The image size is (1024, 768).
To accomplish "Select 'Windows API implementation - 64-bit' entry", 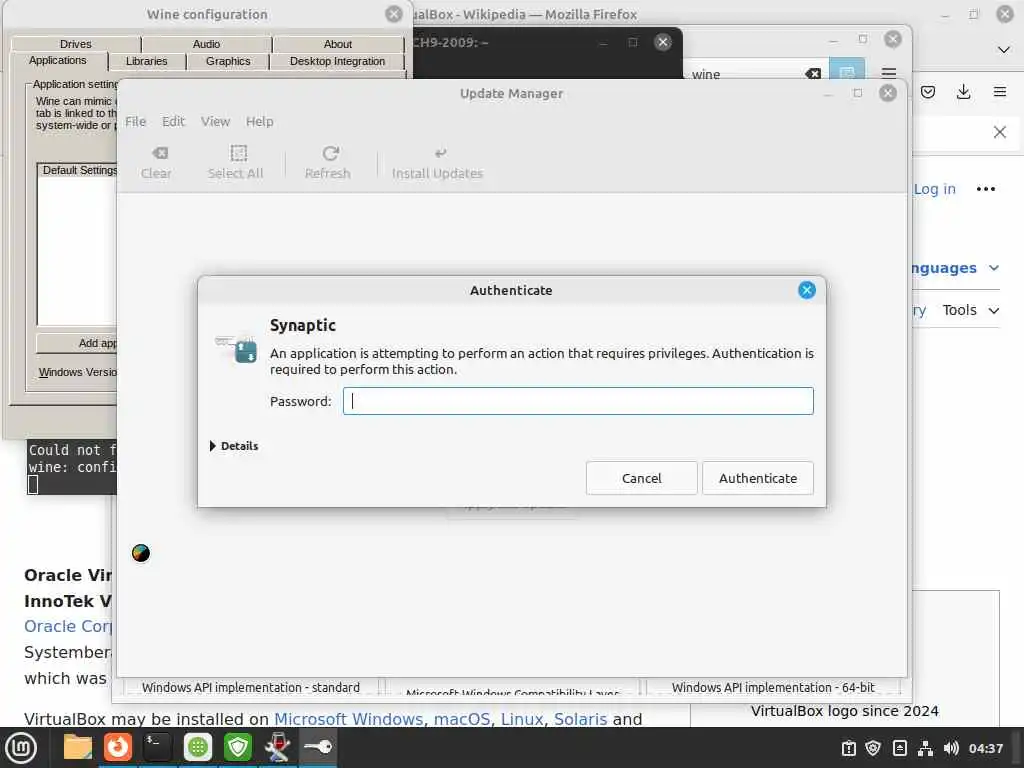I will tap(773, 688).
